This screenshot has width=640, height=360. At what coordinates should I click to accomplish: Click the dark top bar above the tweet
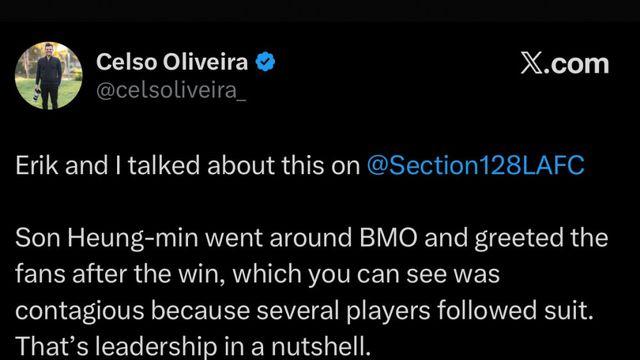(x=320, y=10)
